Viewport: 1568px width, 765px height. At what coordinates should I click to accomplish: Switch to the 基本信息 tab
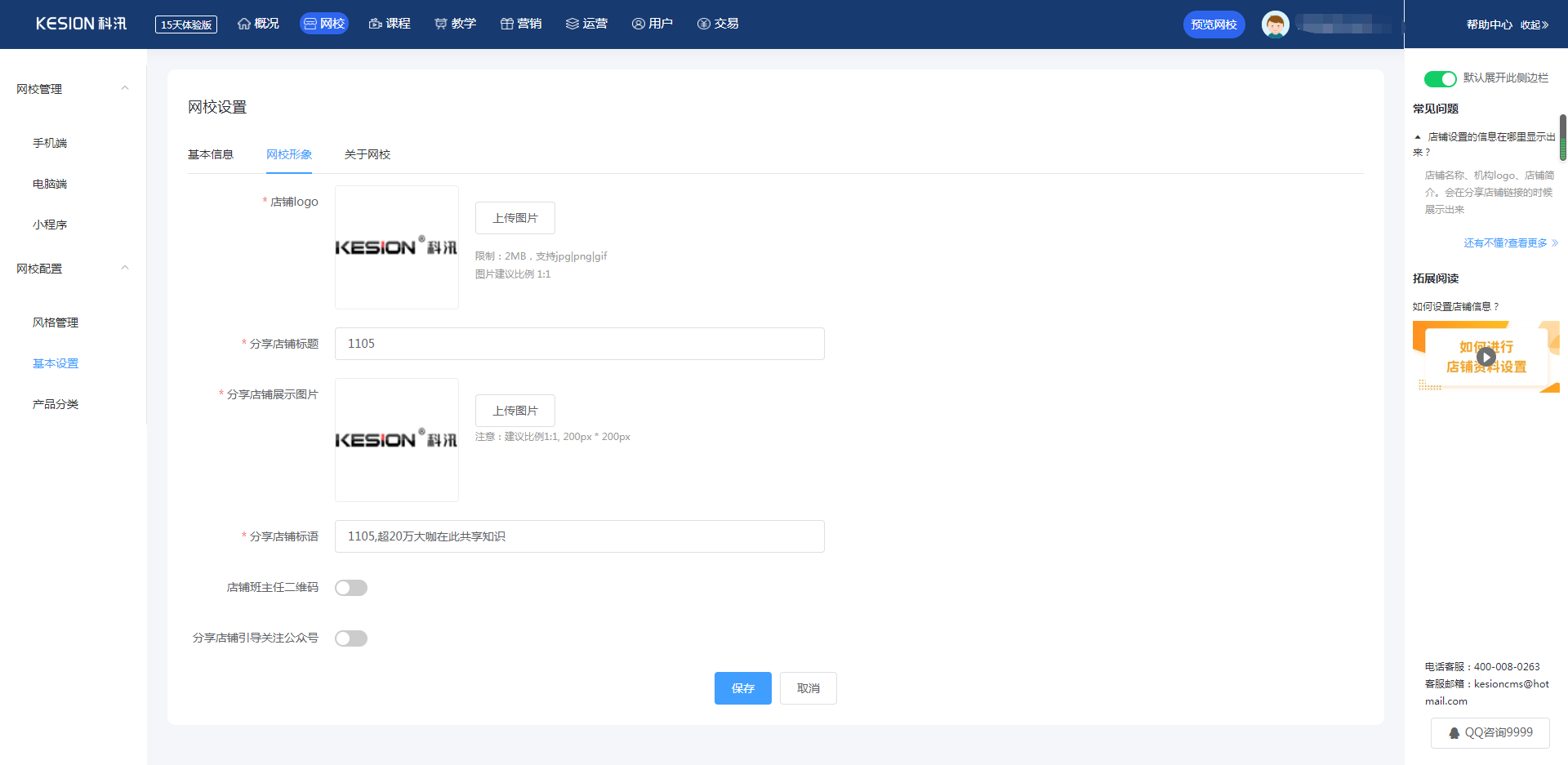[x=211, y=154]
